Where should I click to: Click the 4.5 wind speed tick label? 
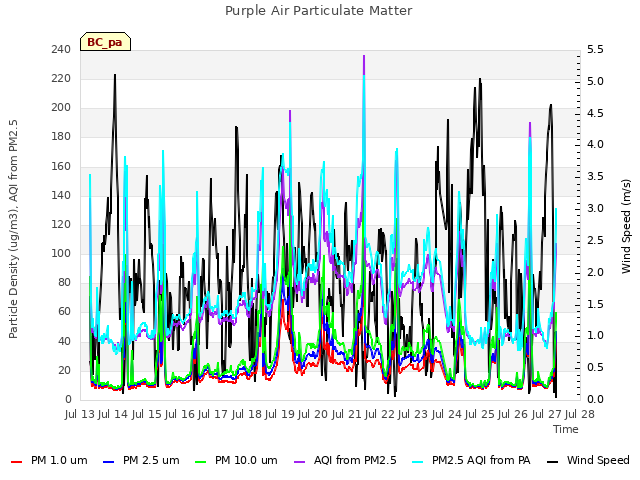tap(595, 113)
